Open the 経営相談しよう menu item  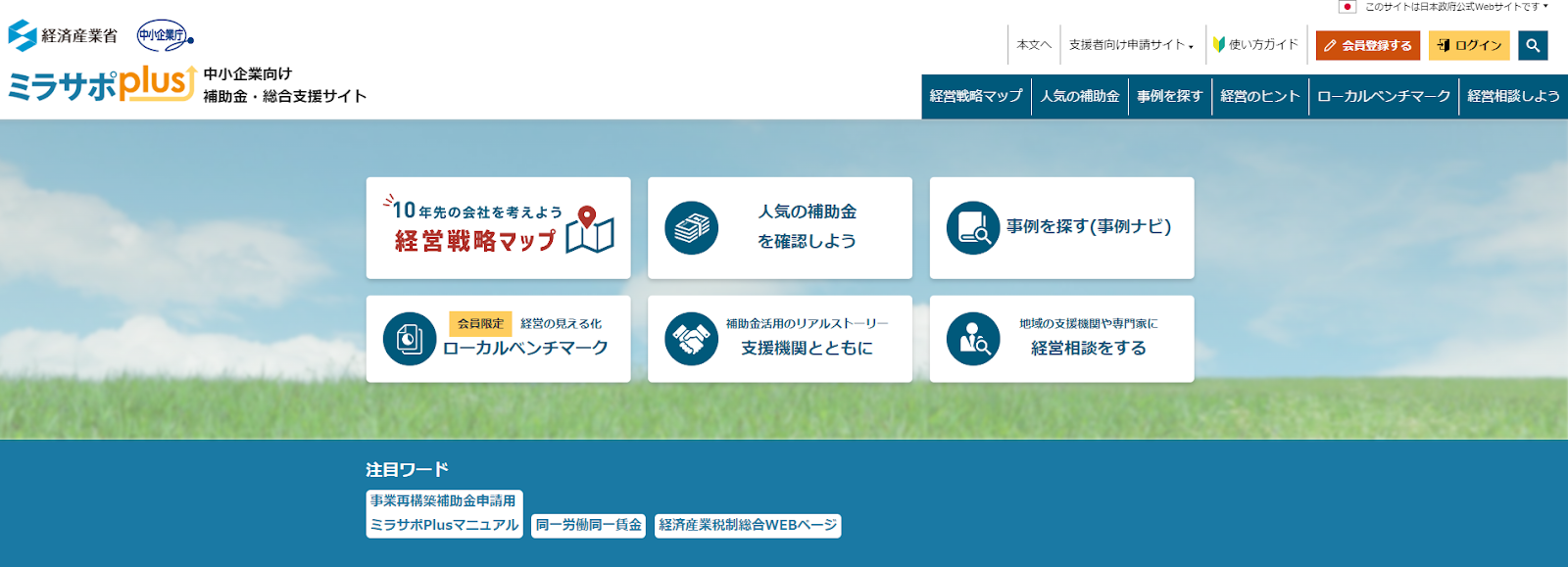click(1513, 96)
